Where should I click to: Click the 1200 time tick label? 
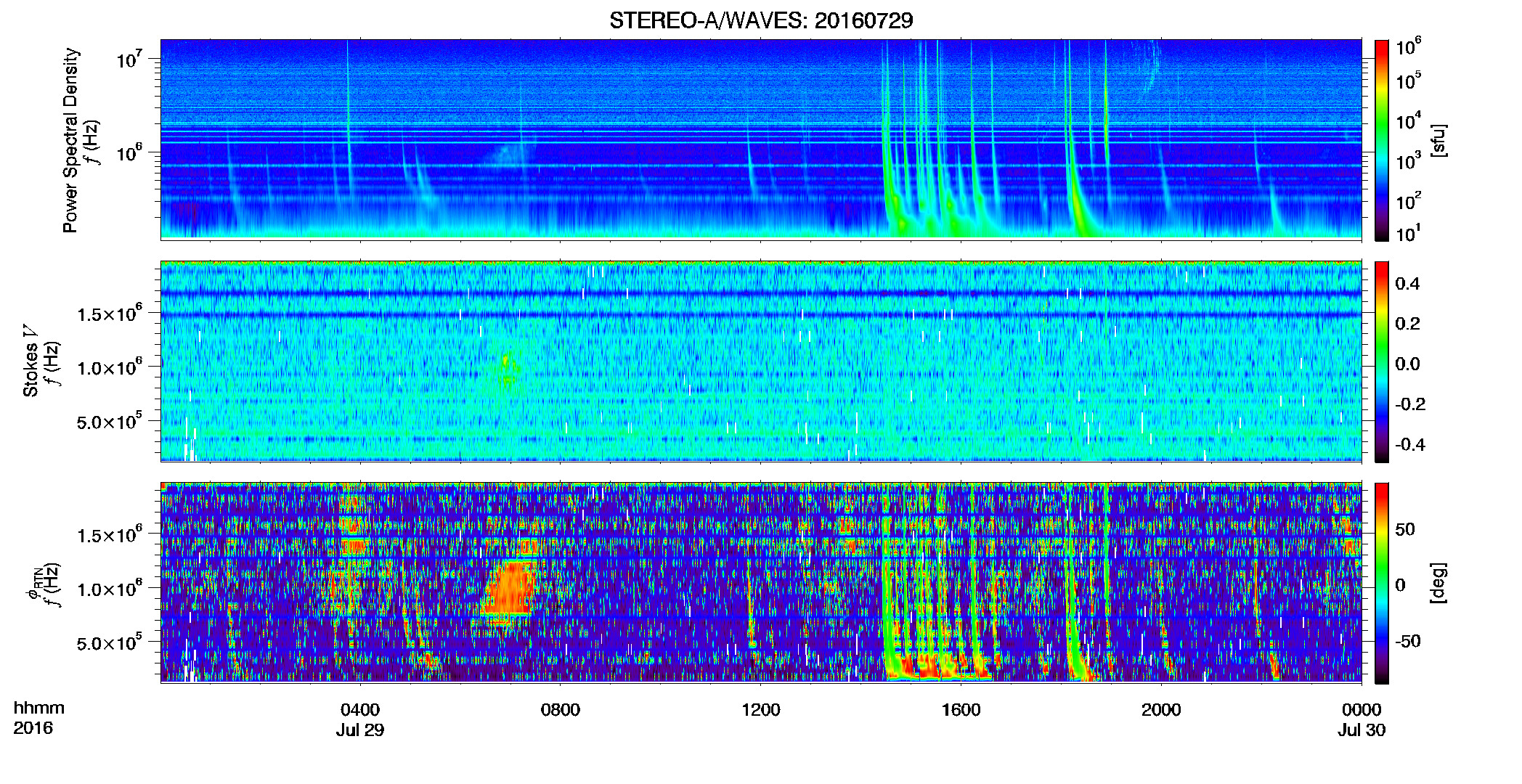tap(760, 709)
